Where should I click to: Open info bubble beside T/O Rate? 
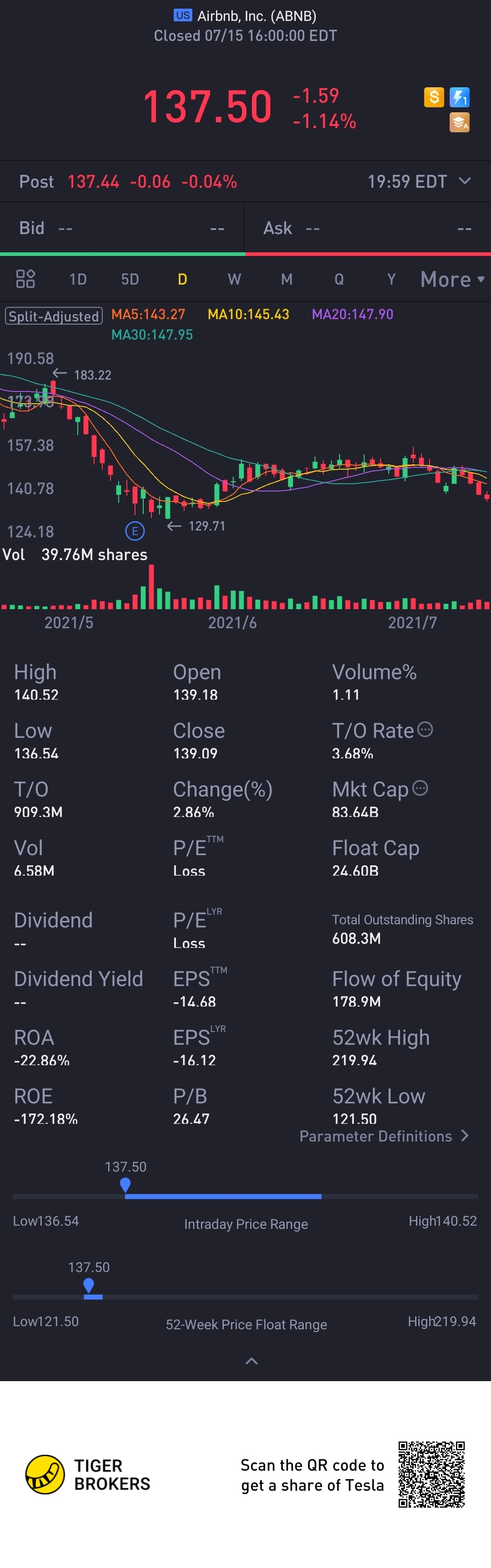pyautogui.click(x=425, y=729)
